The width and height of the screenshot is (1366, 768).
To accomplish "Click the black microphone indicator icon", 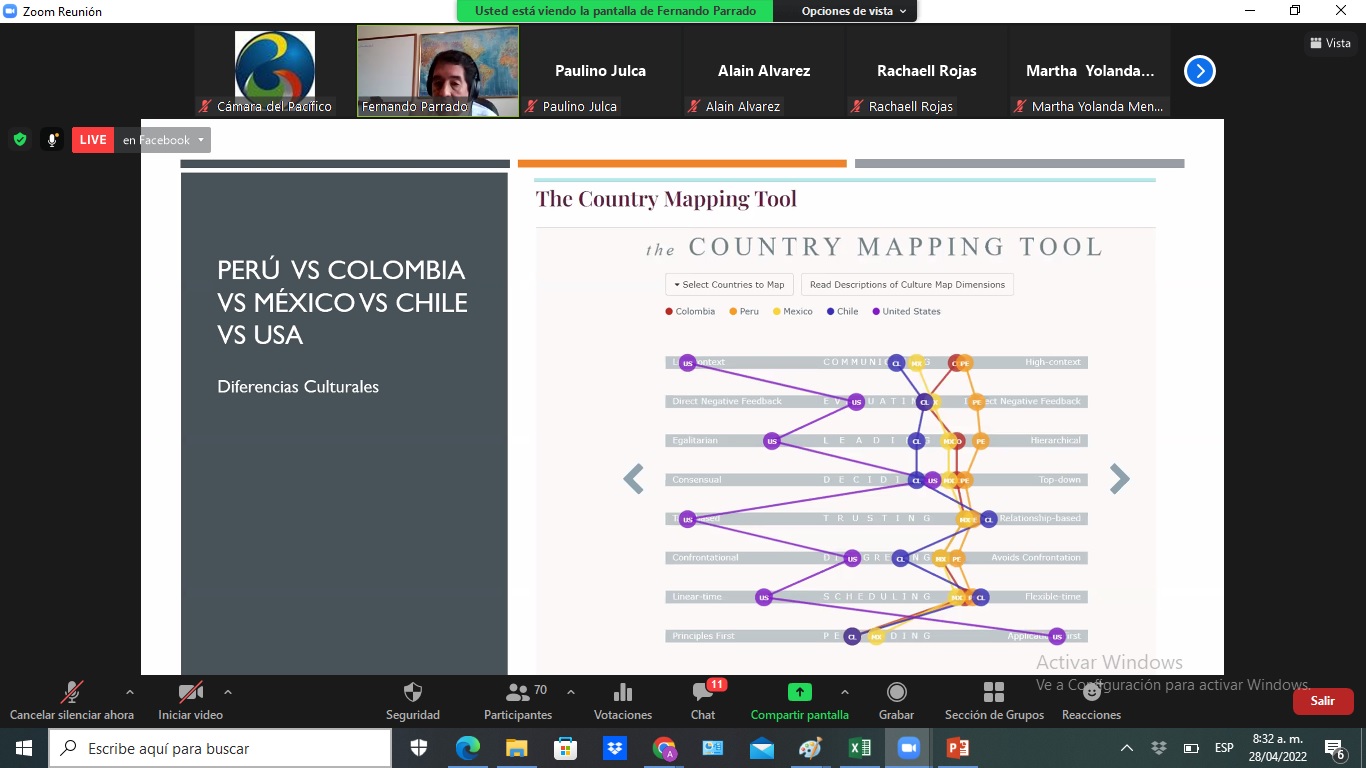I will pos(52,140).
